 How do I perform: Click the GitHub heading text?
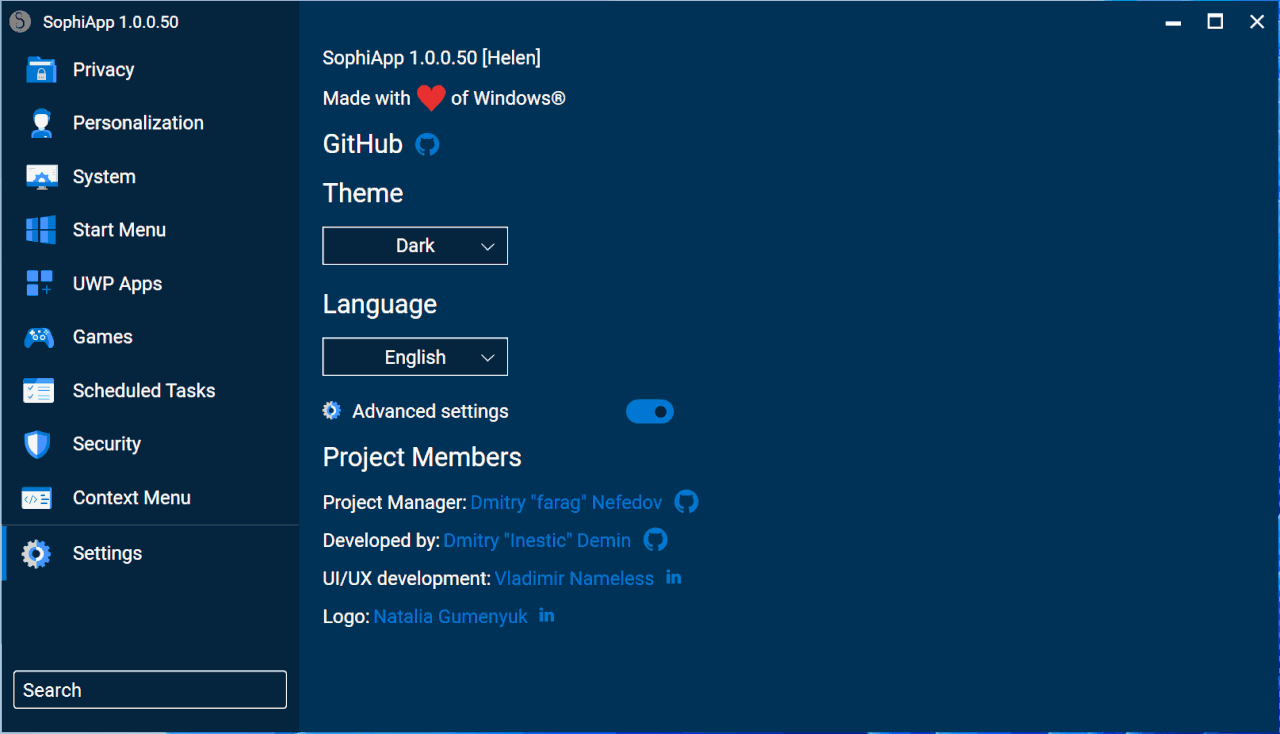tap(363, 145)
